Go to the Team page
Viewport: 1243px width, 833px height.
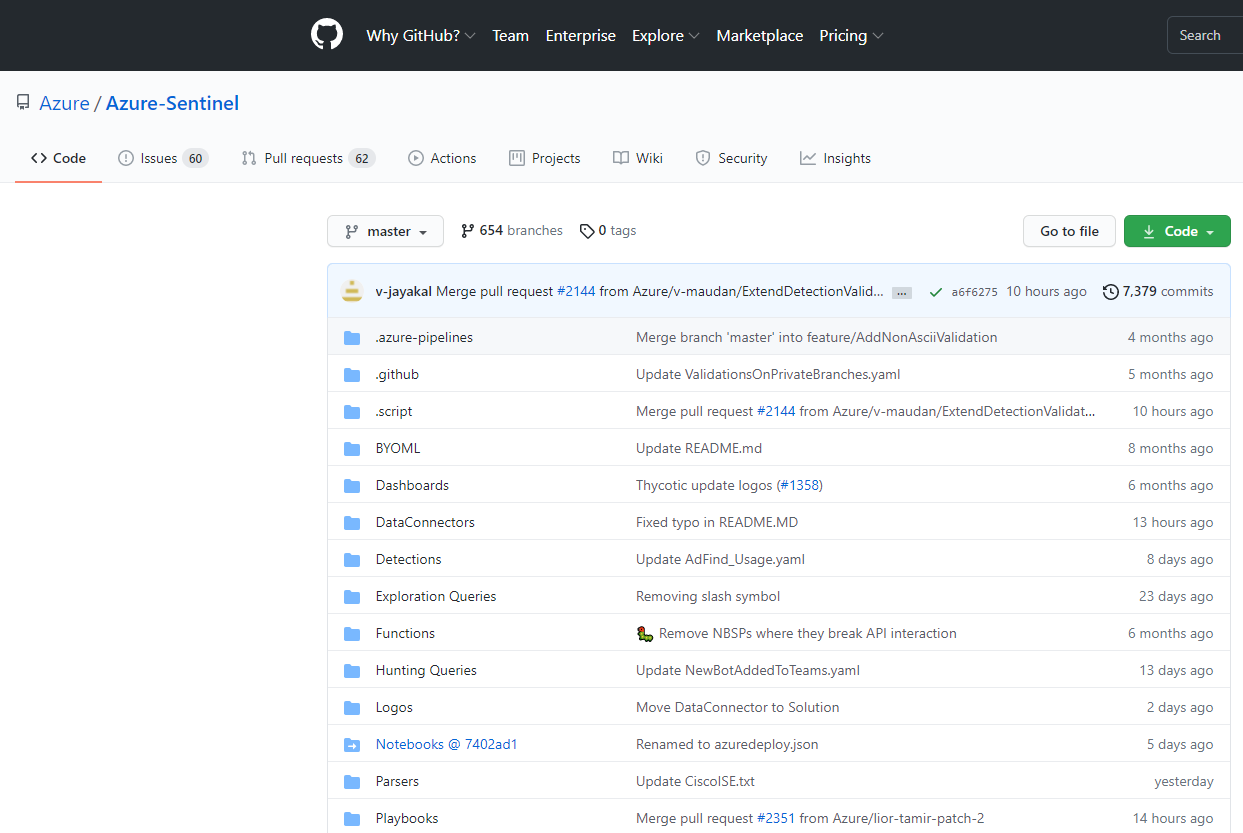pos(510,35)
